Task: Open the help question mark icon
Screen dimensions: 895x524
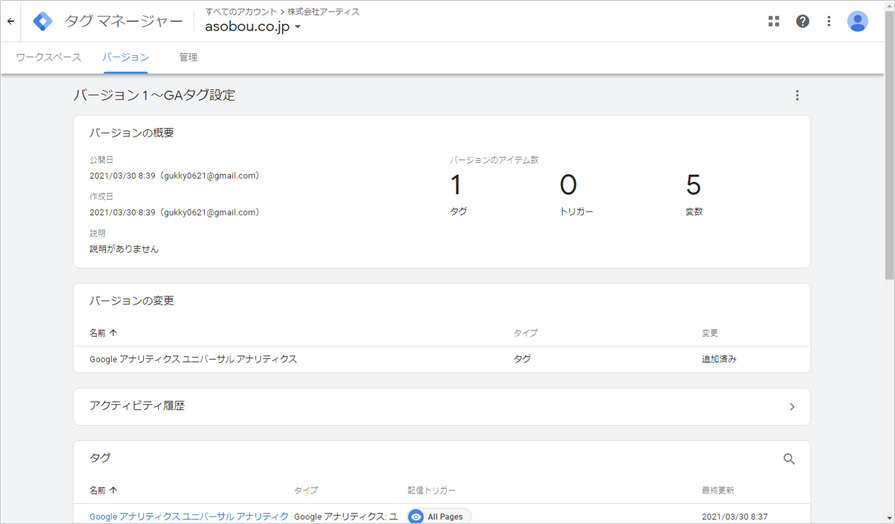Action: [803, 21]
